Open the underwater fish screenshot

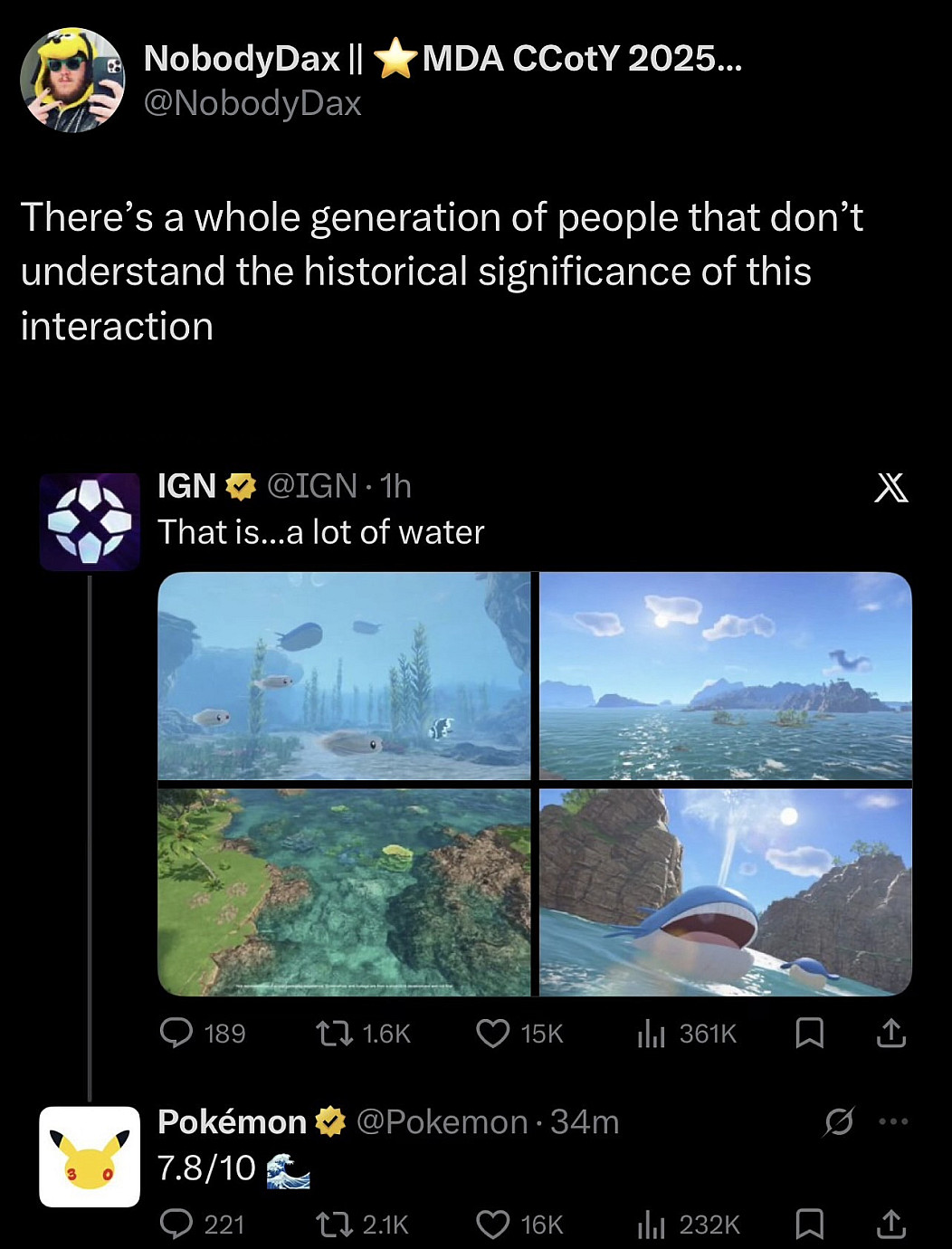tap(344, 675)
